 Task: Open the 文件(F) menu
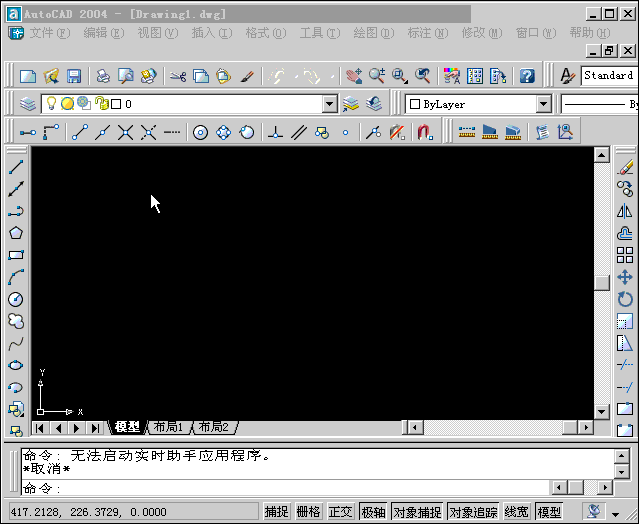[49, 33]
